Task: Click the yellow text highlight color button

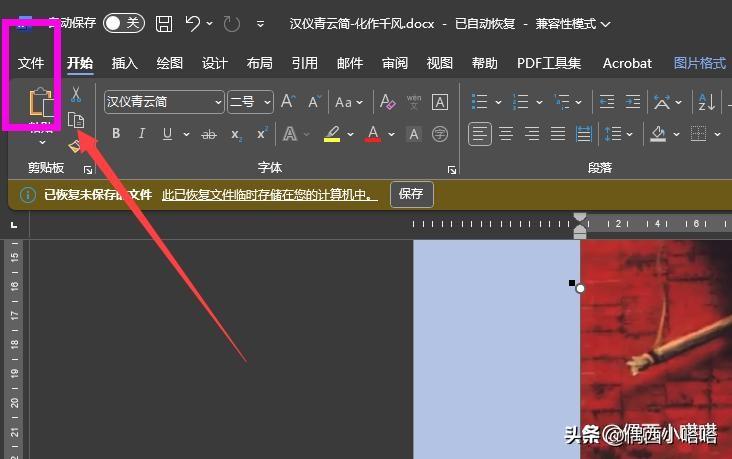Action: click(x=332, y=134)
